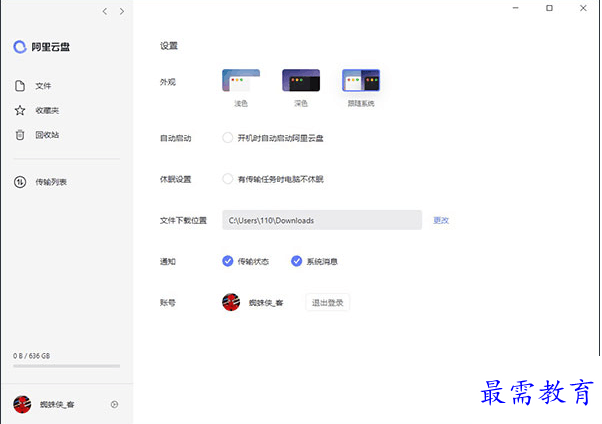Enable 开机时自动启动阿里云盘 option
Viewport: 602px width, 424px height.
(x=228, y=137)
